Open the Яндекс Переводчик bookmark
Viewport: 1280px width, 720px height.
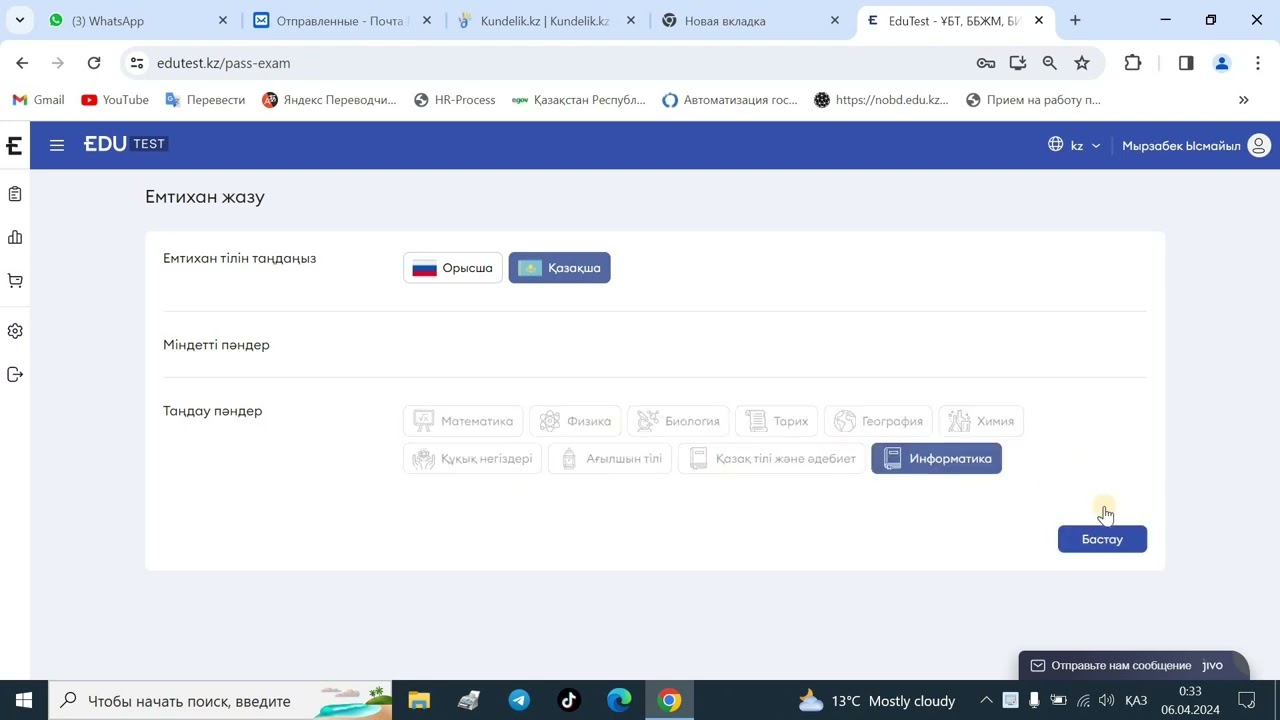[x=329, y=100]
